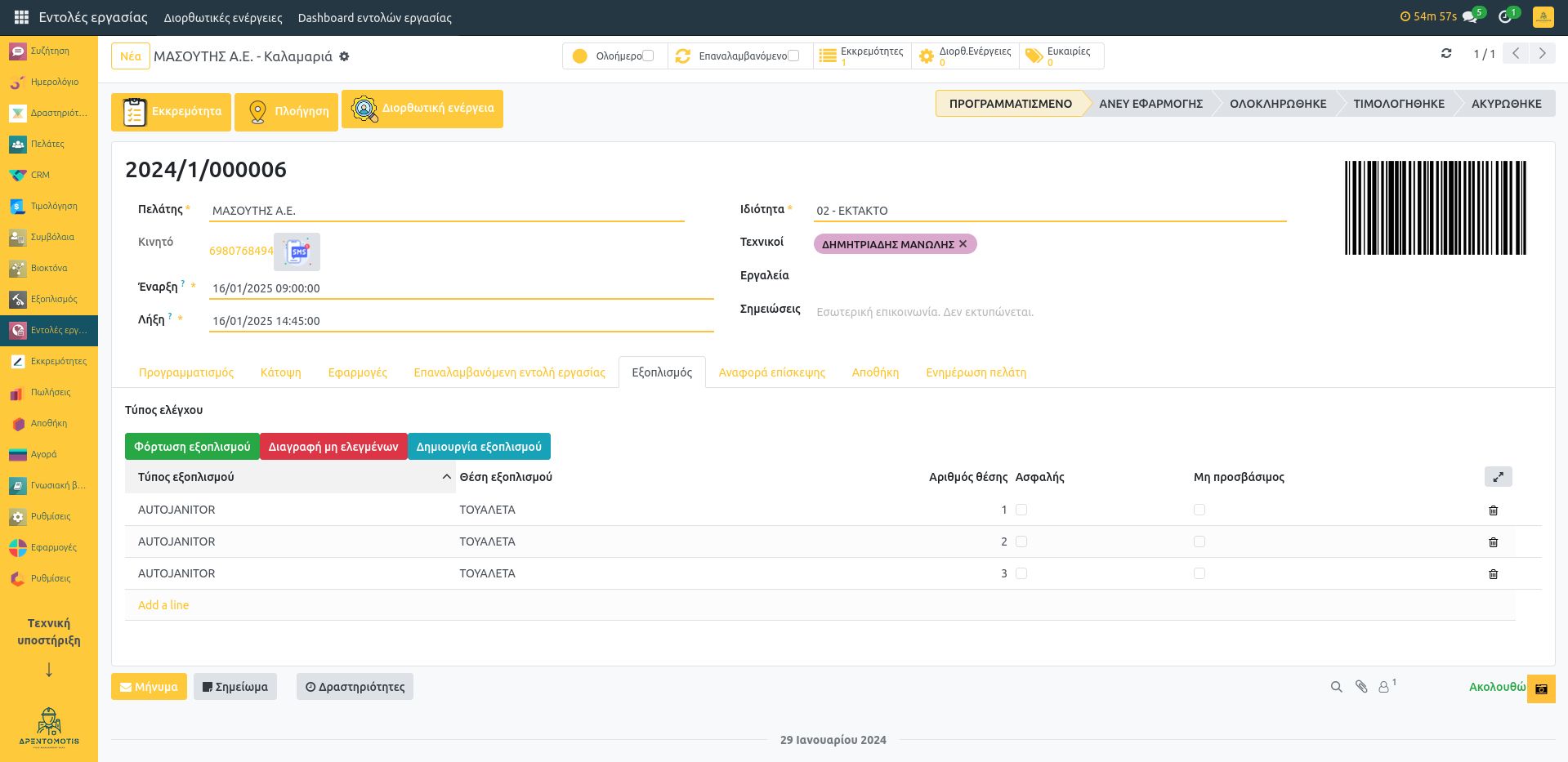This screenshot has height=762, width=1568.
Task: Click the camera button in chatter
Action: pos(1541,688)
